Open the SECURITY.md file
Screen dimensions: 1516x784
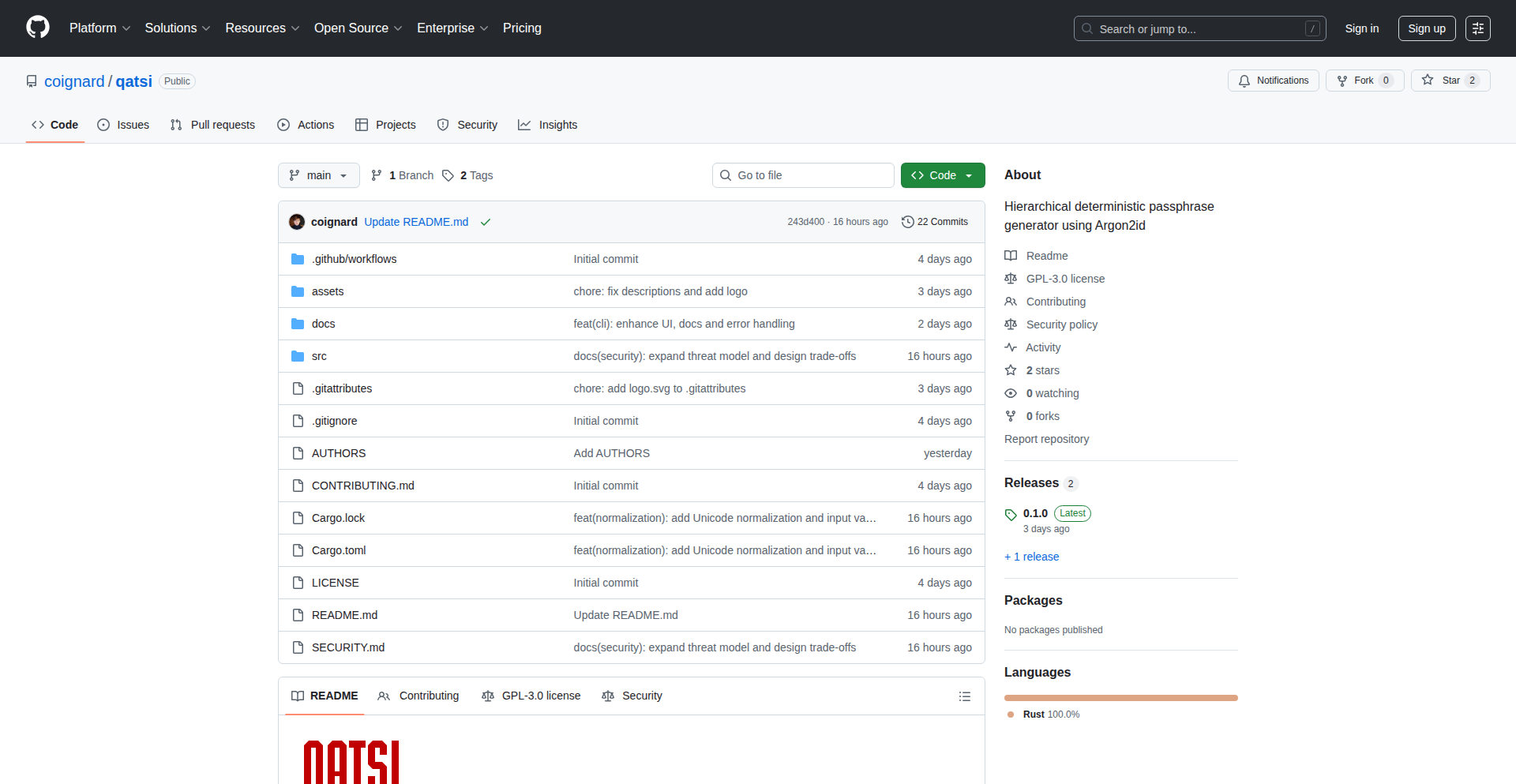(348, 647)
